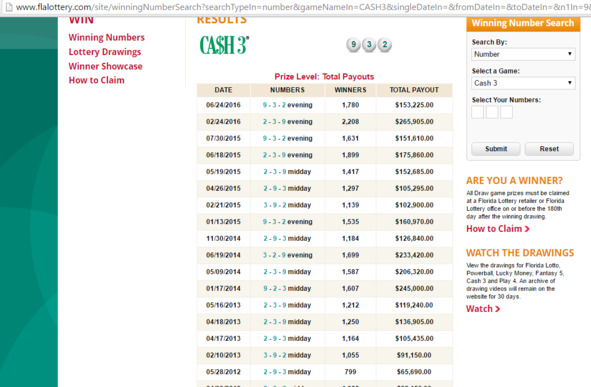Expand the Select a Game dropdown
This screenshot has height=387, width=591.
[x=523, y=83]
